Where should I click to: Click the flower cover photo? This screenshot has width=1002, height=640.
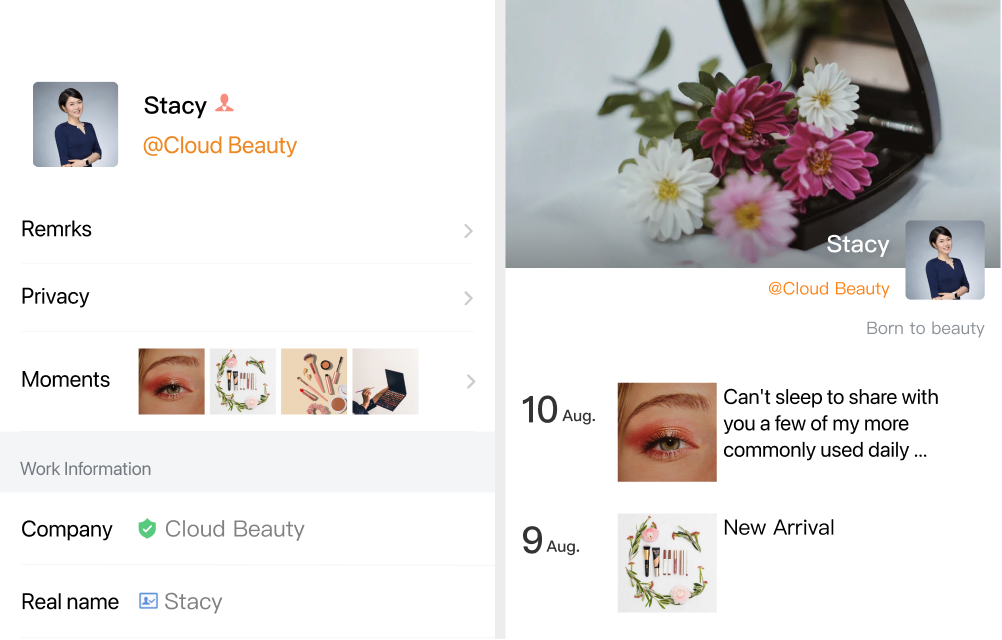[x=752, y=133]
